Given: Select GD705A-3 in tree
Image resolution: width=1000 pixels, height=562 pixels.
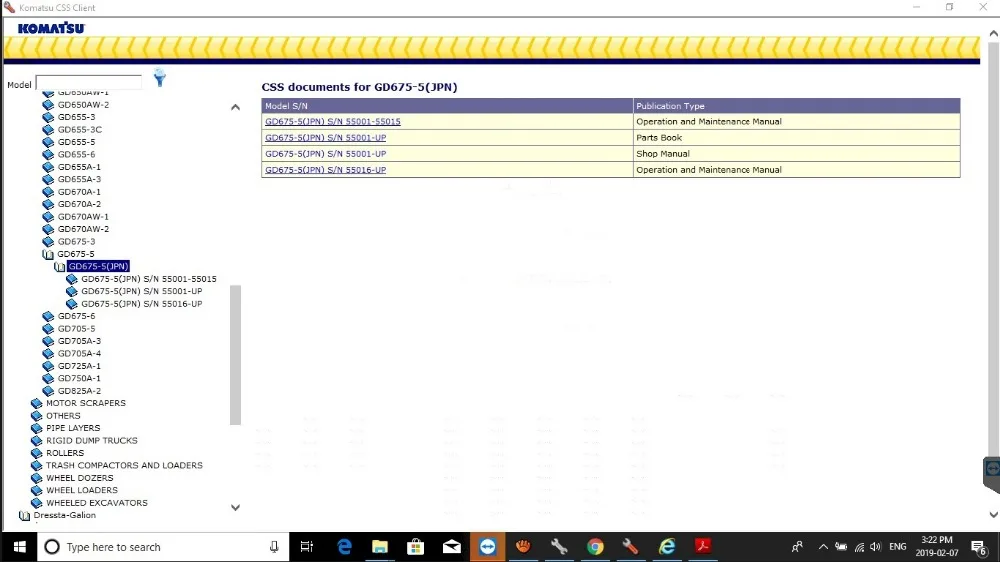Looking at the screenshot, I should tap(79, 341).
